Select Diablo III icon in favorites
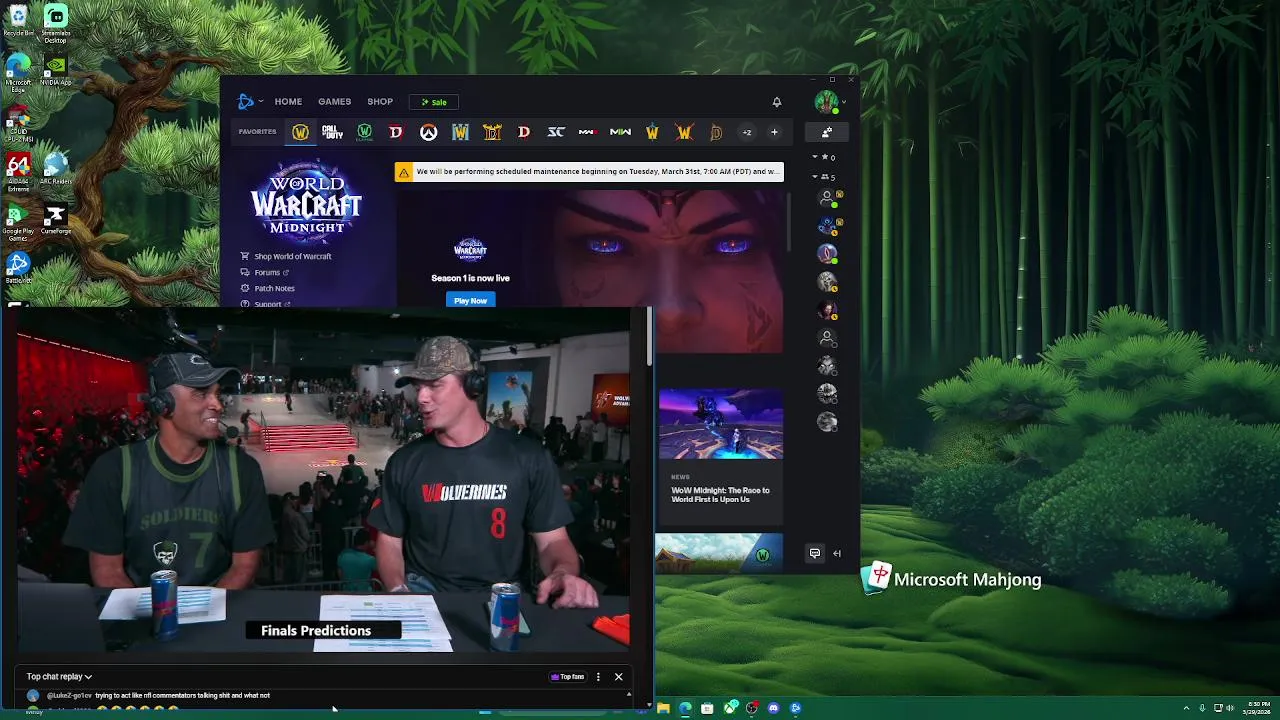The width and height of the screenshot is (1280, 720). click(524, 132)
